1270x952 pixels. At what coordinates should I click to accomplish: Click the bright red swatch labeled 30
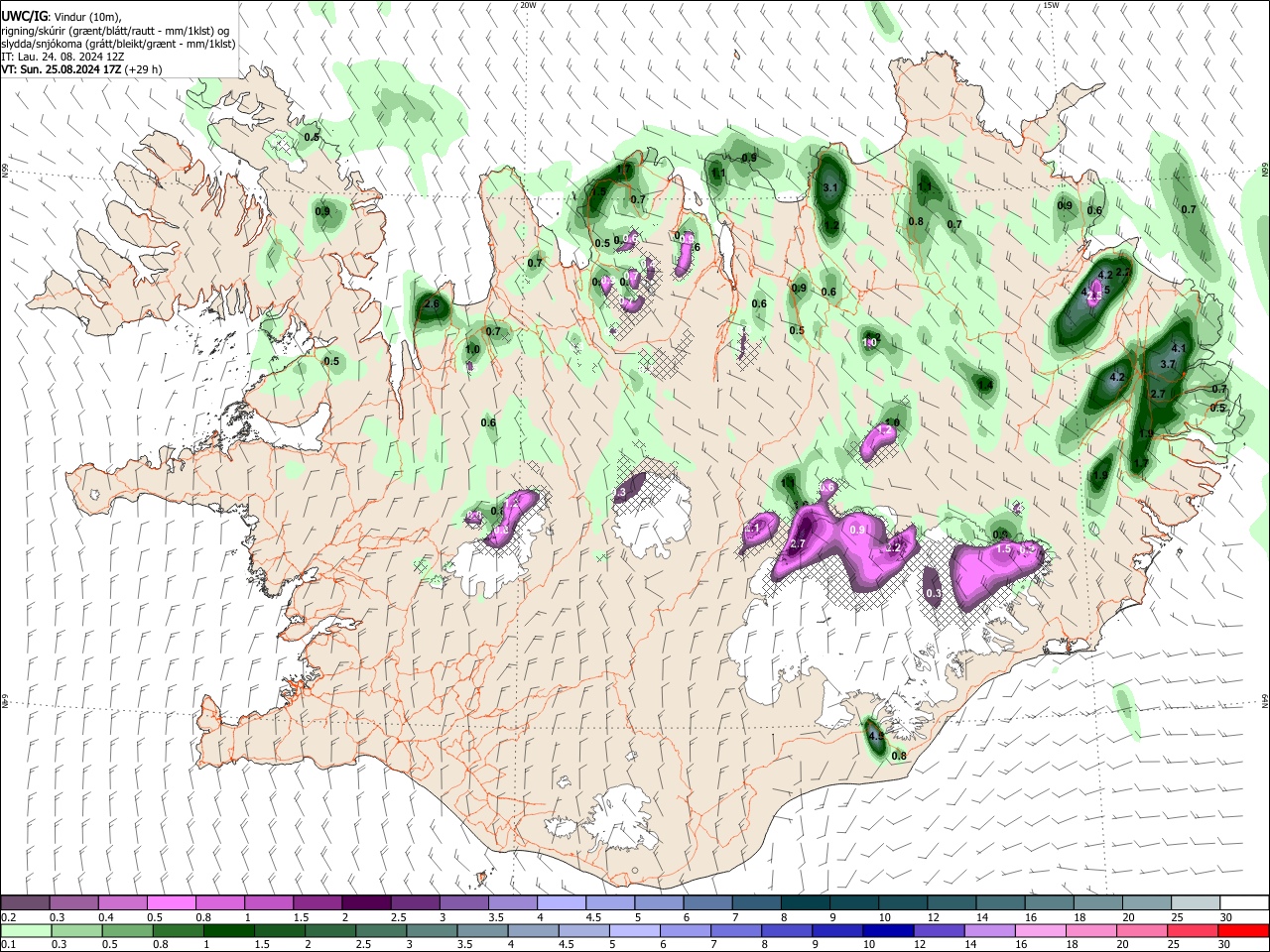coord(1244,931)
